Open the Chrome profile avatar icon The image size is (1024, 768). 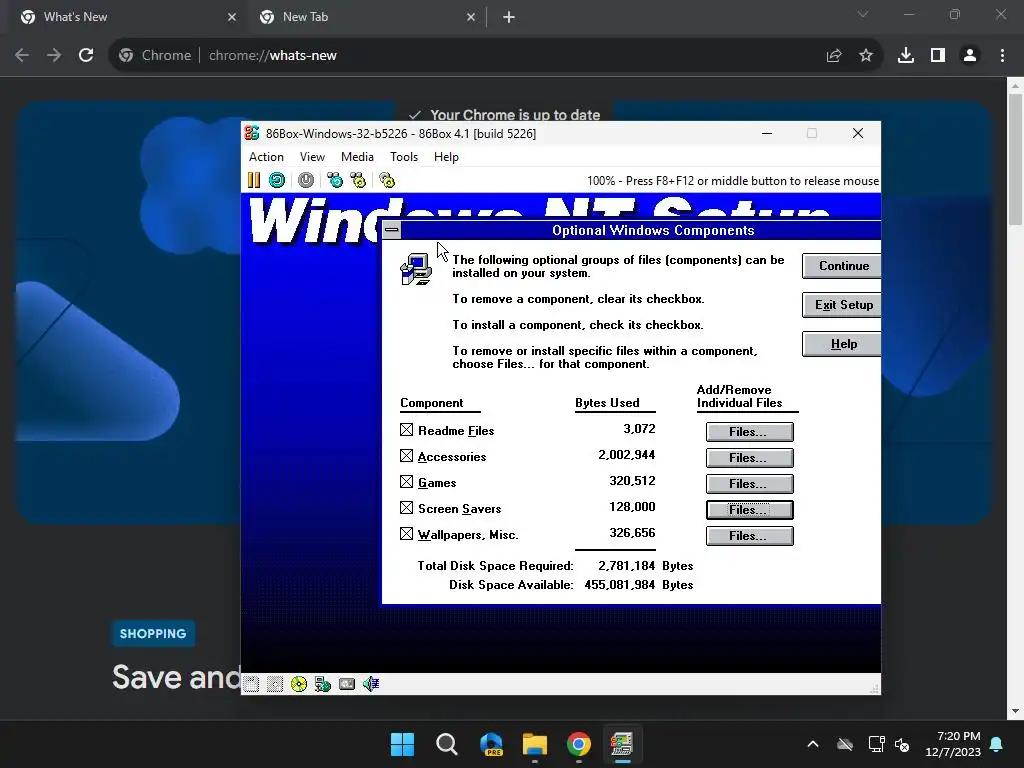point(970,56)
